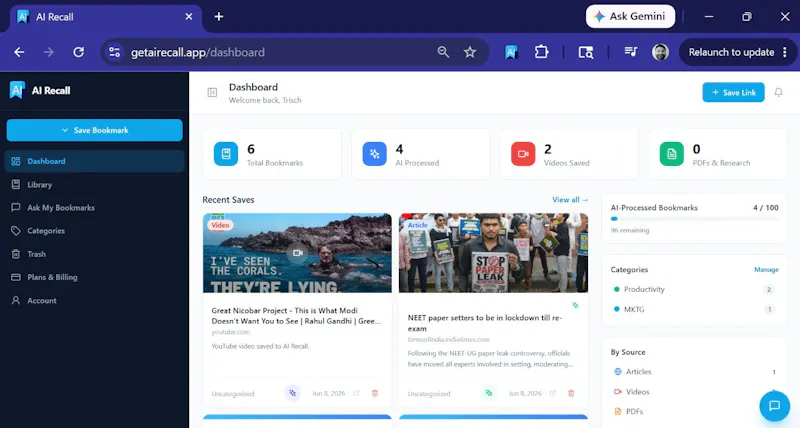Open site information icon in address bar
This screenshot has width=800, height=428.
point(114,52)
